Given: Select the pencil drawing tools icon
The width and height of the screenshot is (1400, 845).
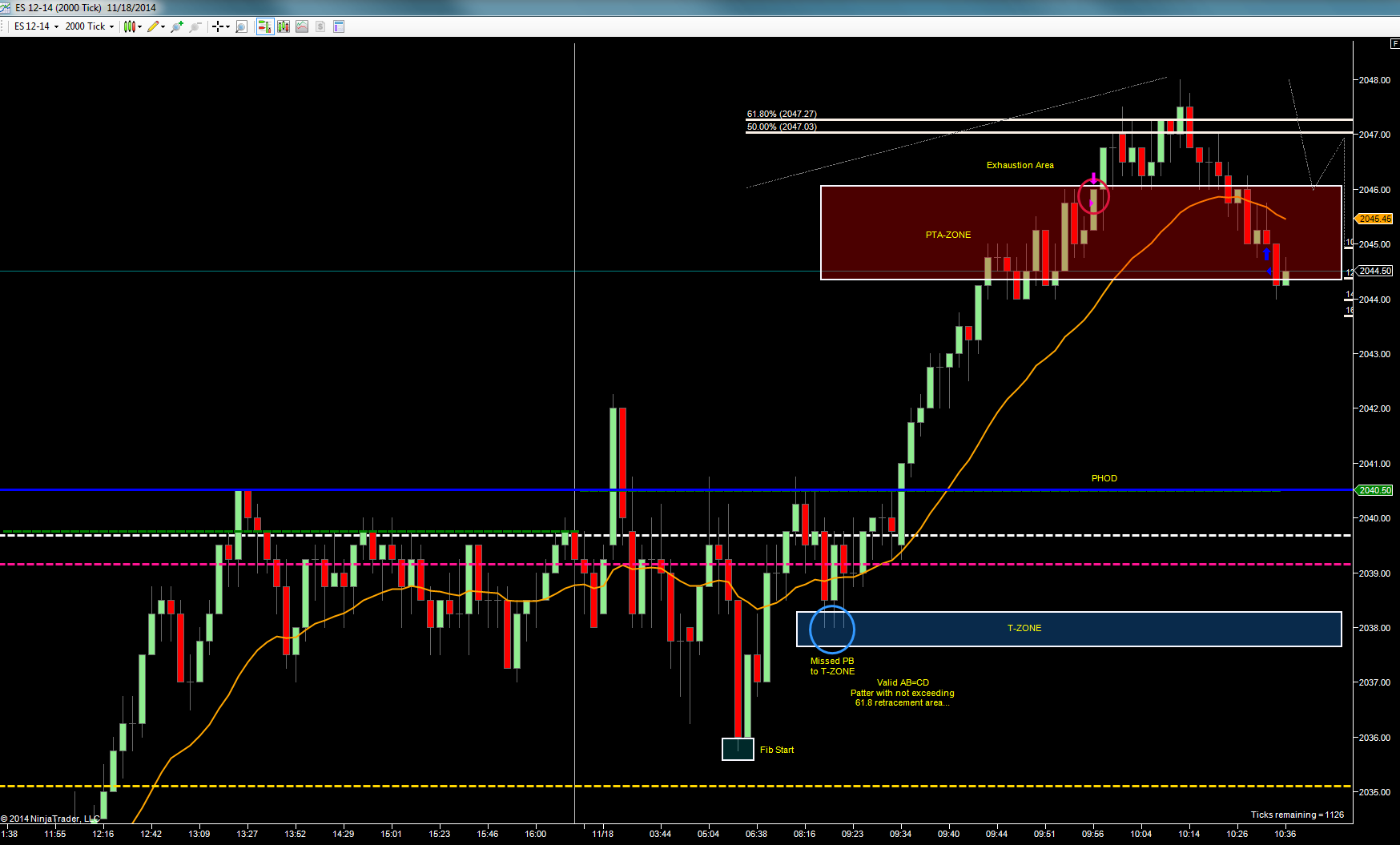Looking at the screenshot, I should [x=152, y=26].
